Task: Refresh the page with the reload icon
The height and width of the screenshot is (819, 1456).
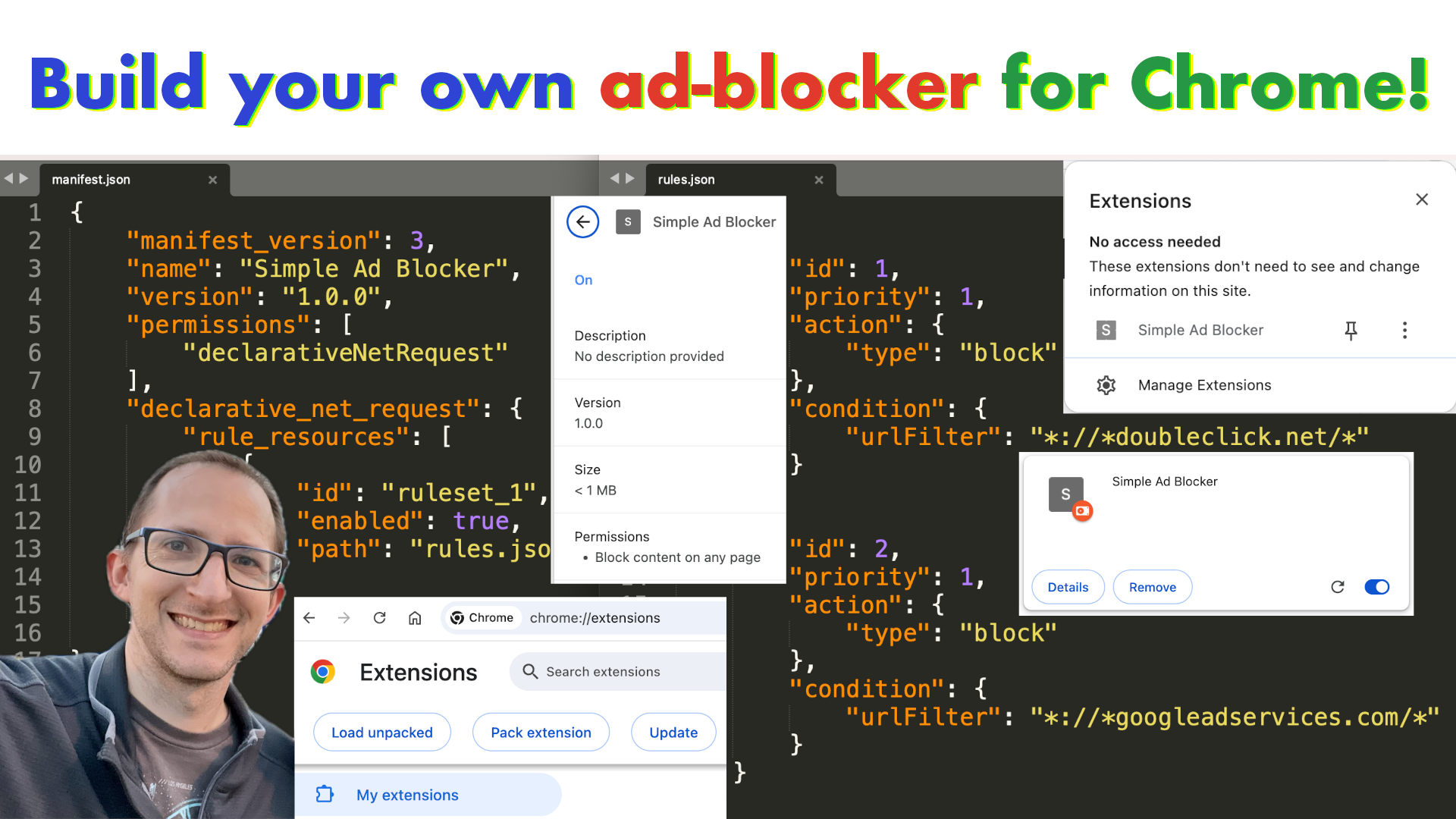Action: pos(379,618)
